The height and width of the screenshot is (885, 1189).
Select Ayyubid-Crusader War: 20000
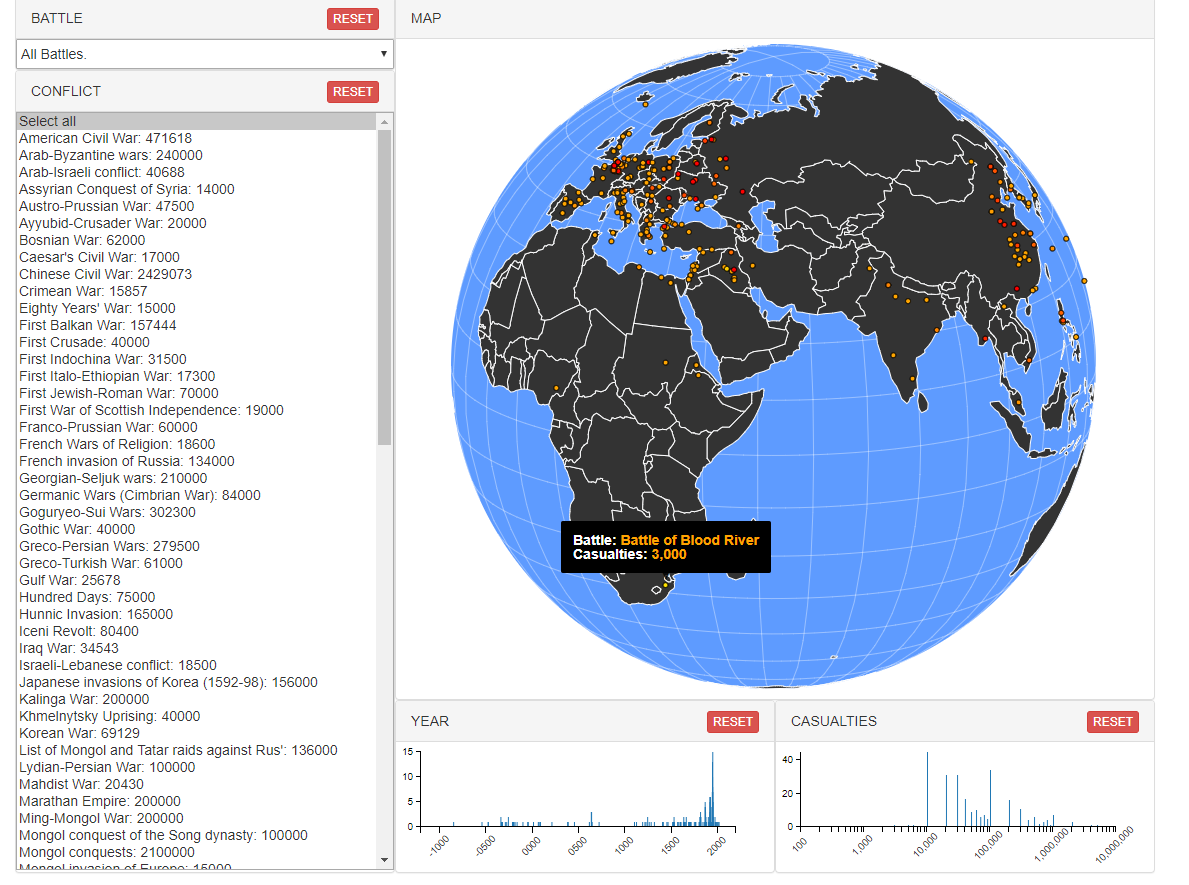196,223
